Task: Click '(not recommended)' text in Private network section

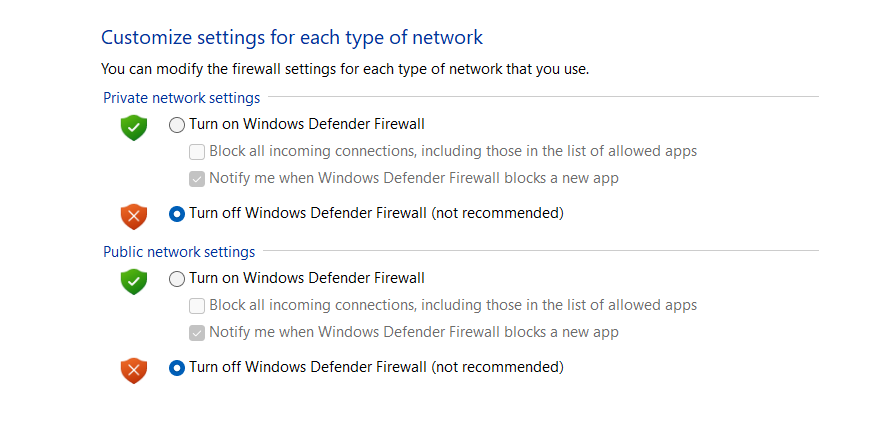Action: (x=497, y=213)
